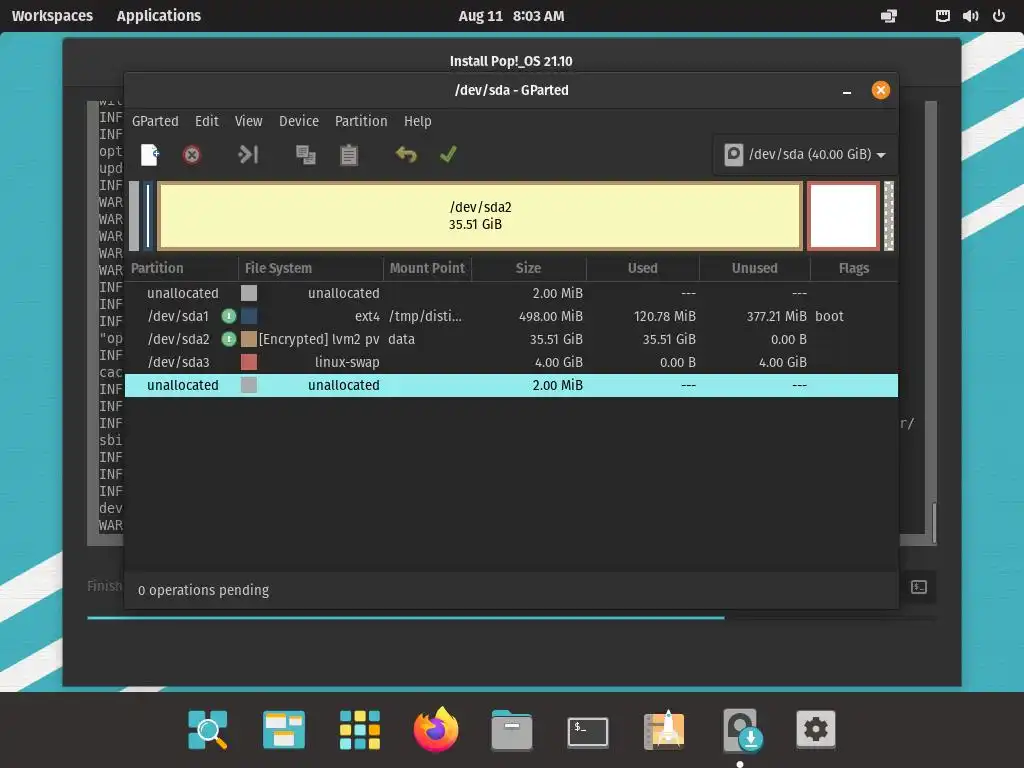Image resolution: width=1024 pixels, height=768 pixels.
Task: Click the Resize/Move partition toolbar icon
Action: [x=248, y=155]
